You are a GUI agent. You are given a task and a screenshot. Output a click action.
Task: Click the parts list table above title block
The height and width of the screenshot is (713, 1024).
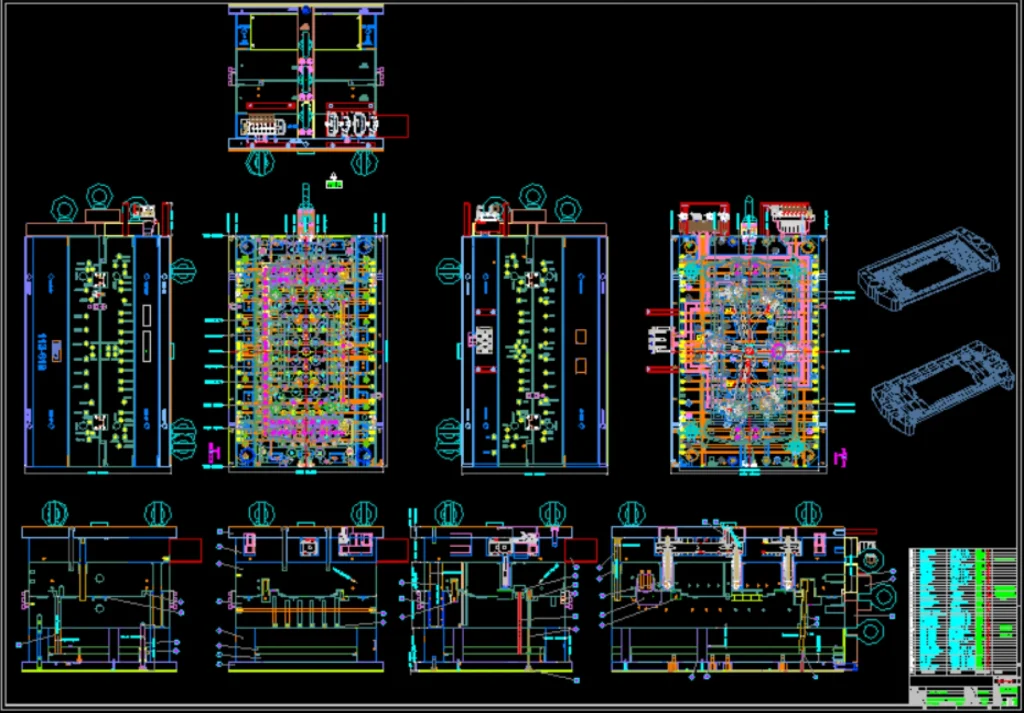(961, 610)
